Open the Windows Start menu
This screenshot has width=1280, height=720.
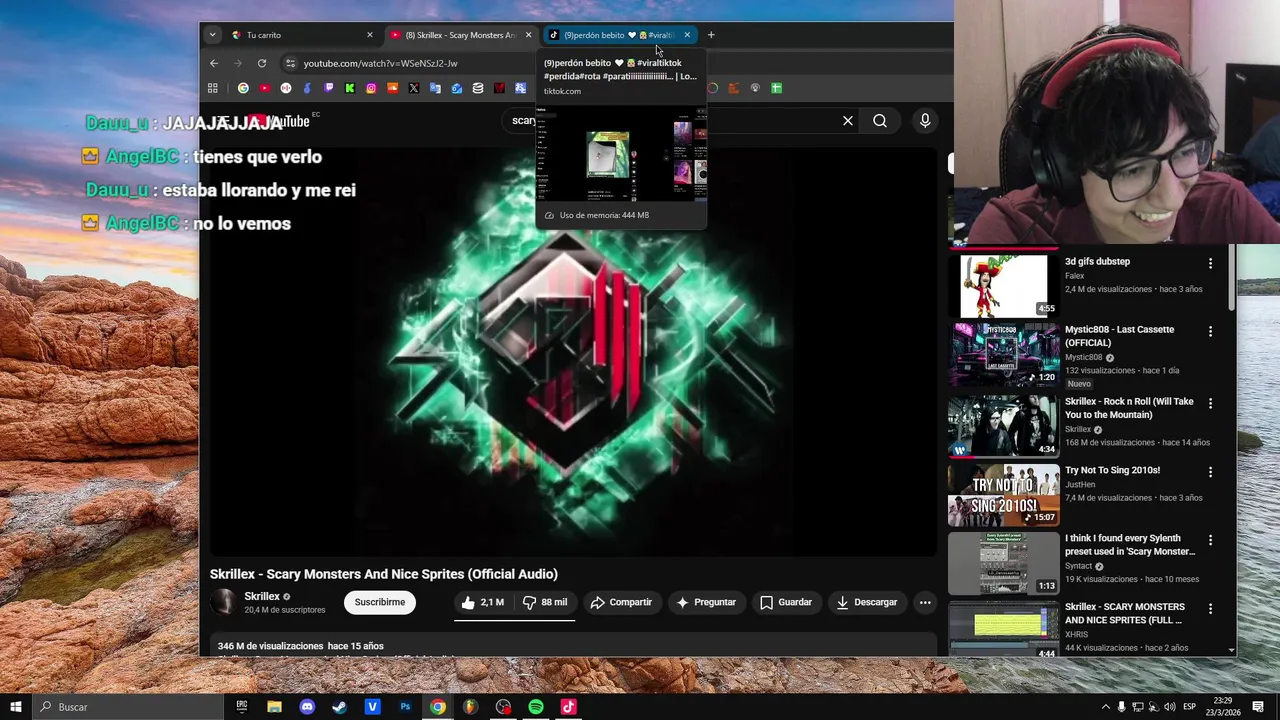(15, 707)
